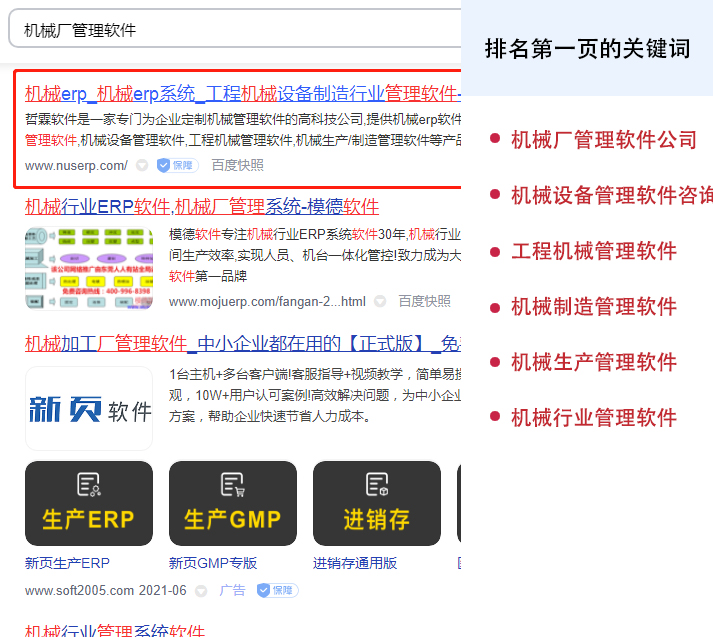
Task: Open the 机械行业管理系统软件 result title
Action: [115, 630]
